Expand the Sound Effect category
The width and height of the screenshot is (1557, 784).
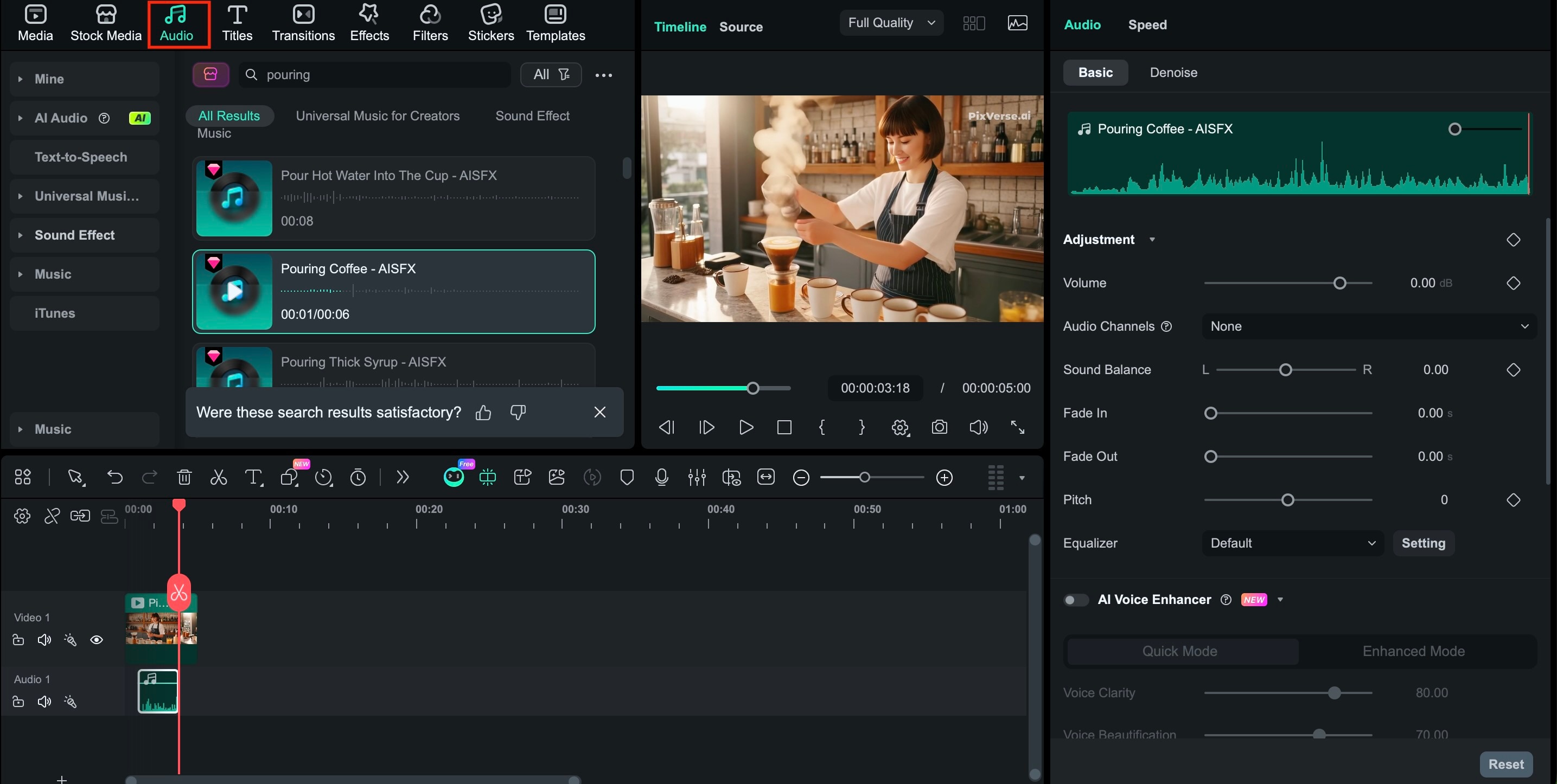[74, 235]
